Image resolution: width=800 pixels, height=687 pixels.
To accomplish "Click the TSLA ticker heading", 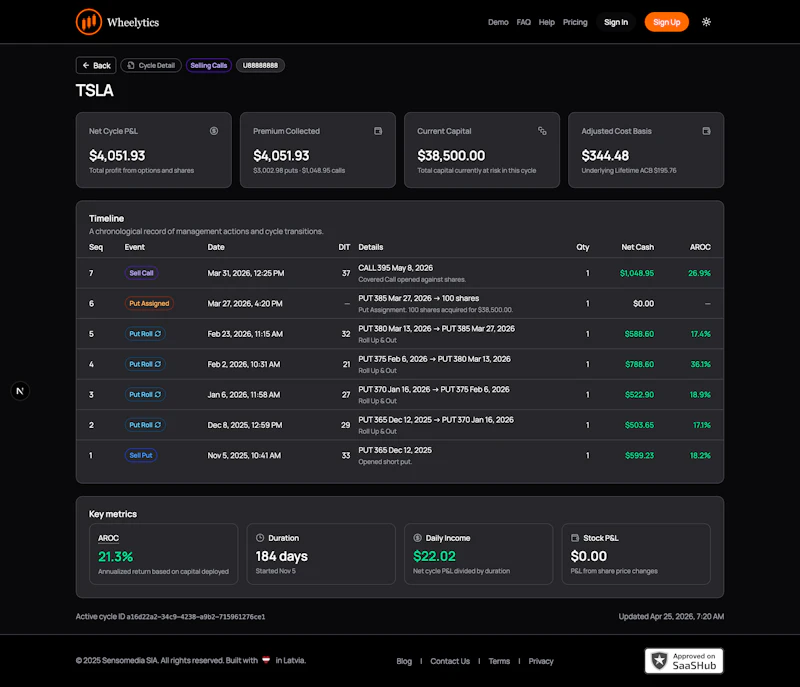I will tap(95, 90).
